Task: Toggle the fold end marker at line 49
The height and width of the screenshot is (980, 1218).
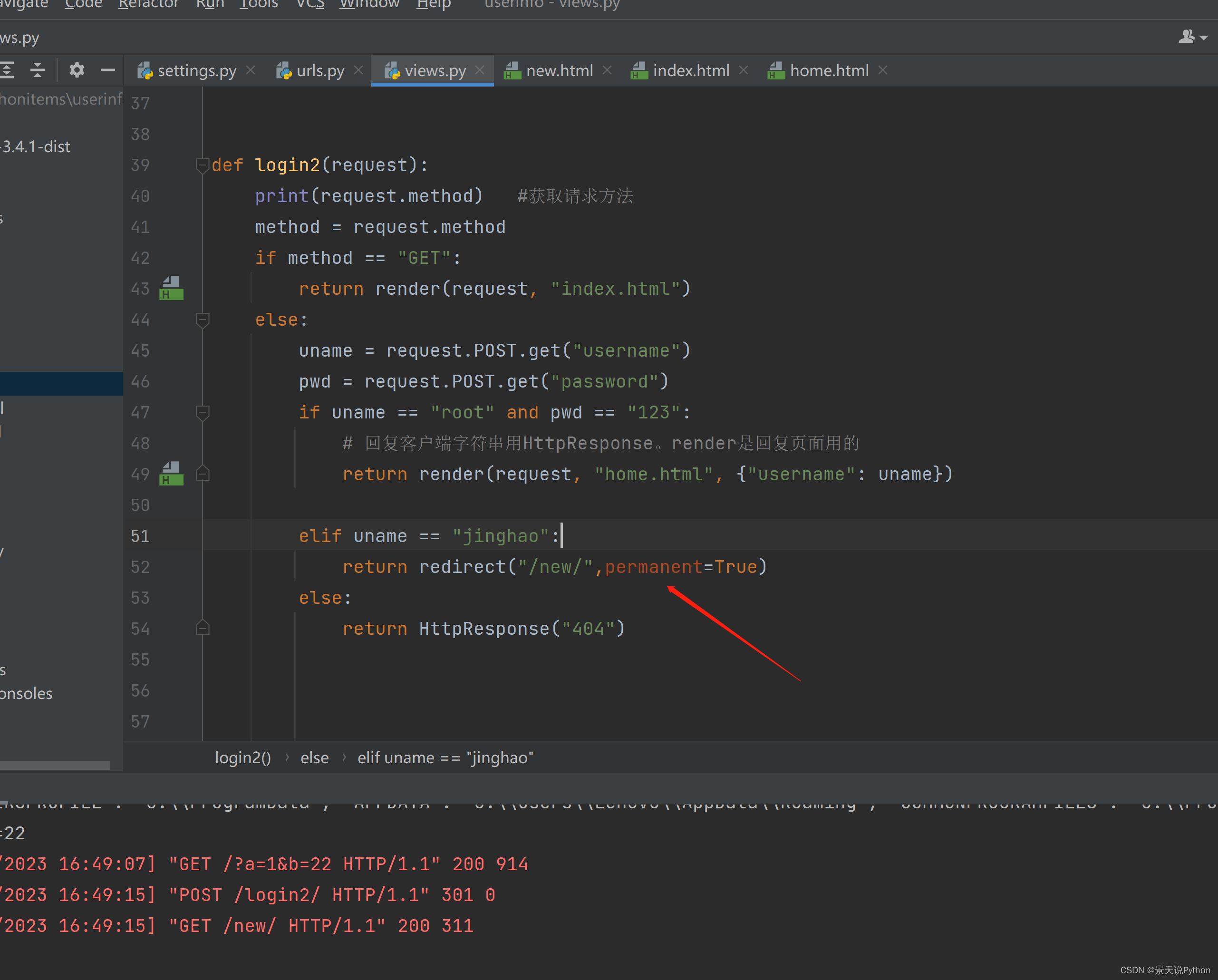Action: [x=202, y=474]
